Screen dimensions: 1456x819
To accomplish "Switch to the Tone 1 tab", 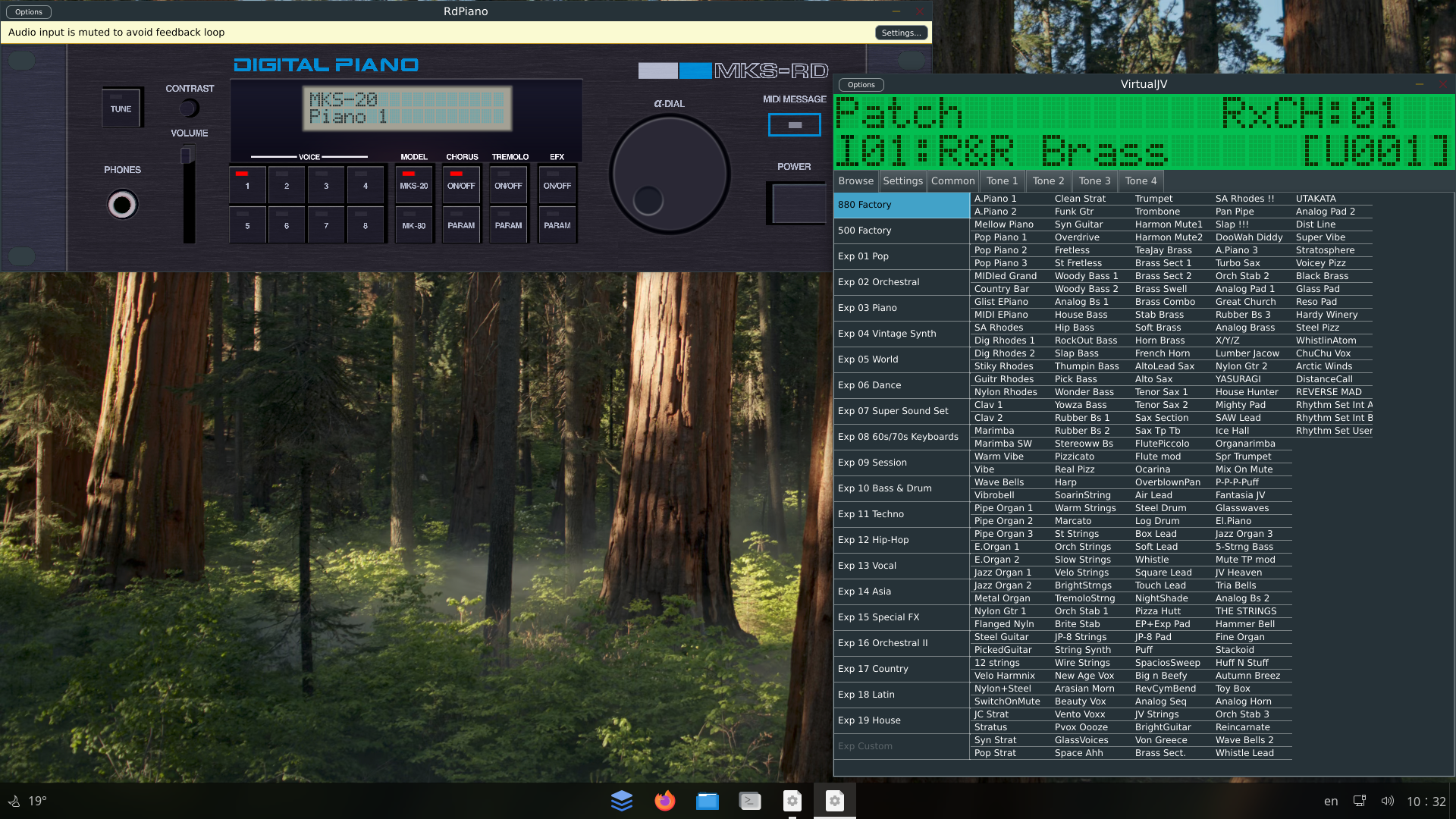I will (1002, 180).
